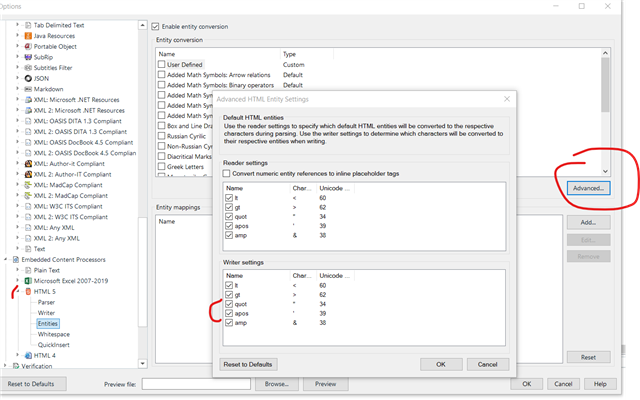Check the User Defined entity set
The height and width of the screenshot is (400, 640).
[x=162, y=64]
